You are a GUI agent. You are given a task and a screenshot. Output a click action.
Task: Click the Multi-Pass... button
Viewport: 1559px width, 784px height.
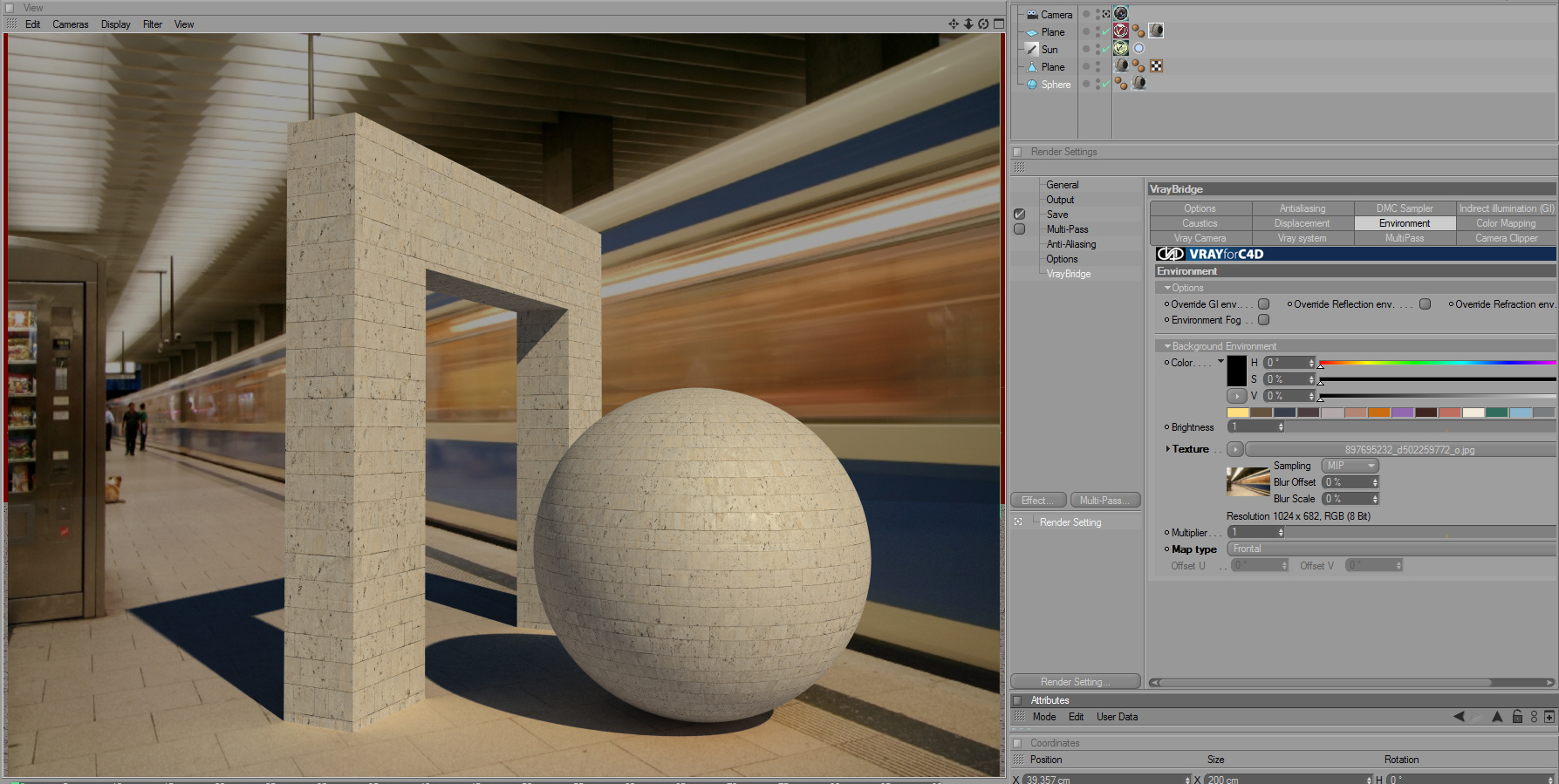click(1105, 501)
